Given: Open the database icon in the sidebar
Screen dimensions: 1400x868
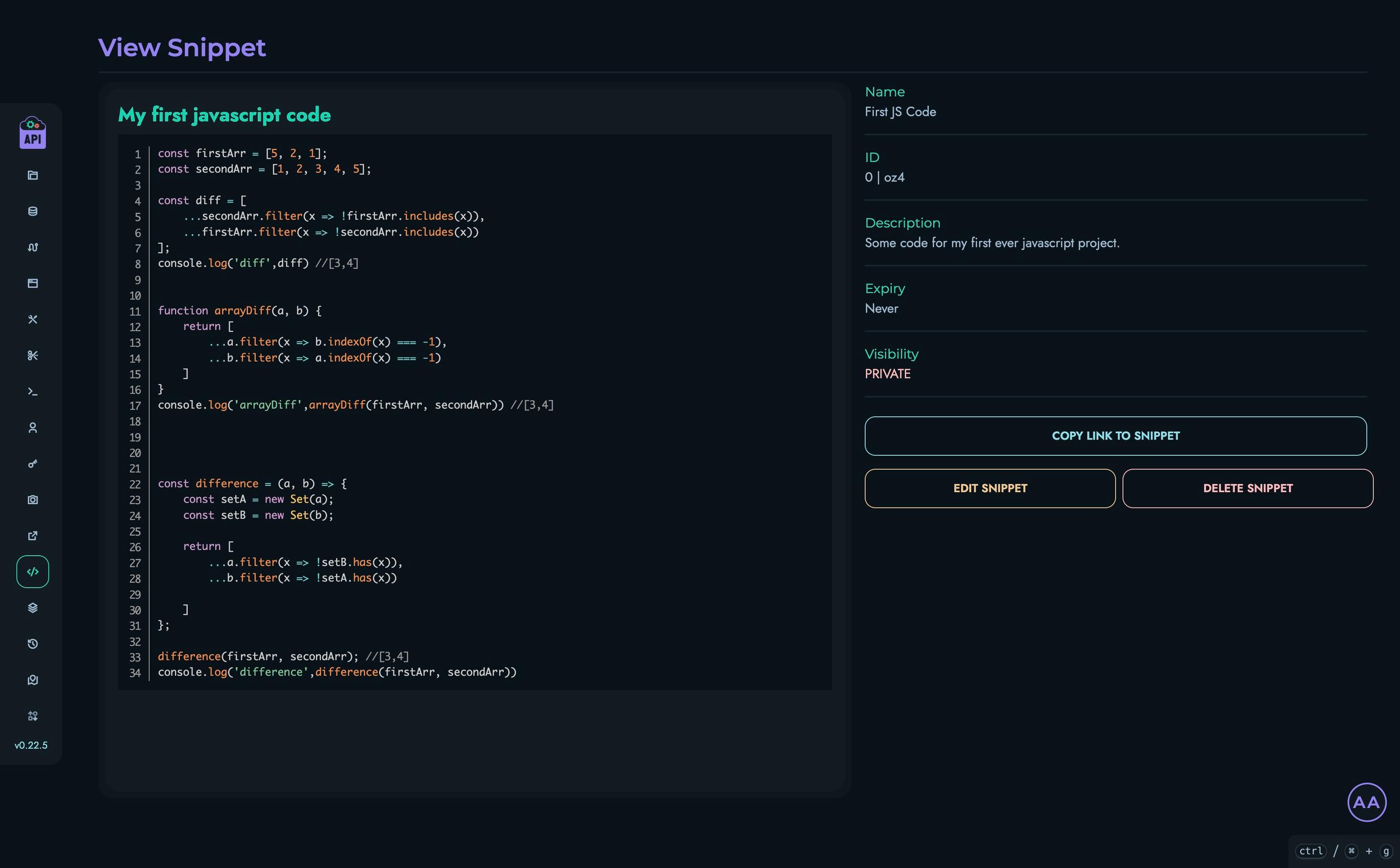Looking at the screenshot, I should pos(33,211).
